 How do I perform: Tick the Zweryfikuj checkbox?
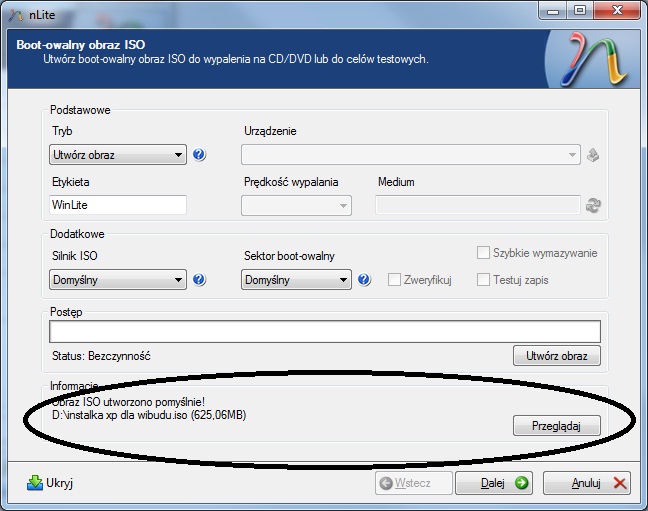394,280
